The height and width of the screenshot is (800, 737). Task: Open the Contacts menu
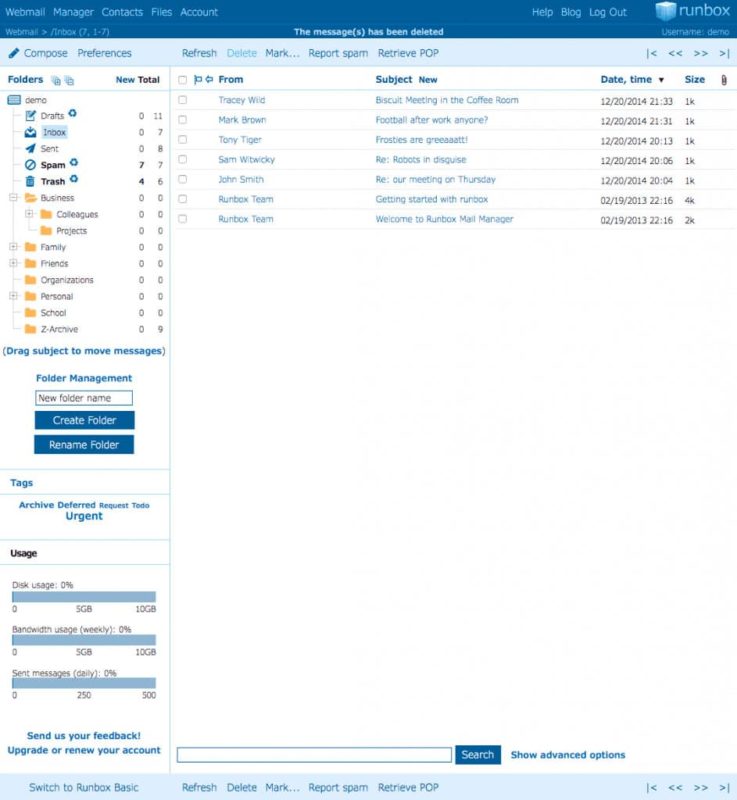[x=122, y=12]
